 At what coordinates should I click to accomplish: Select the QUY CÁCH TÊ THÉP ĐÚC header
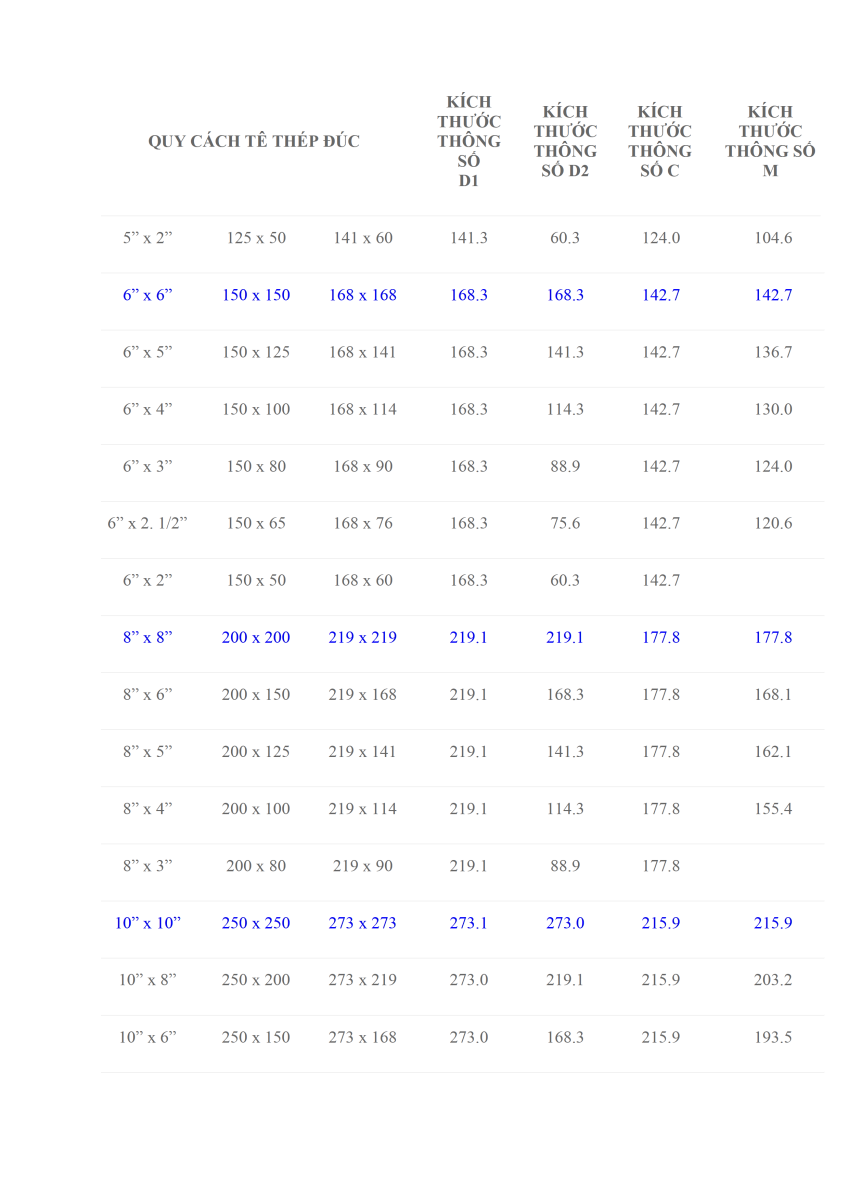tap(254, 141)
